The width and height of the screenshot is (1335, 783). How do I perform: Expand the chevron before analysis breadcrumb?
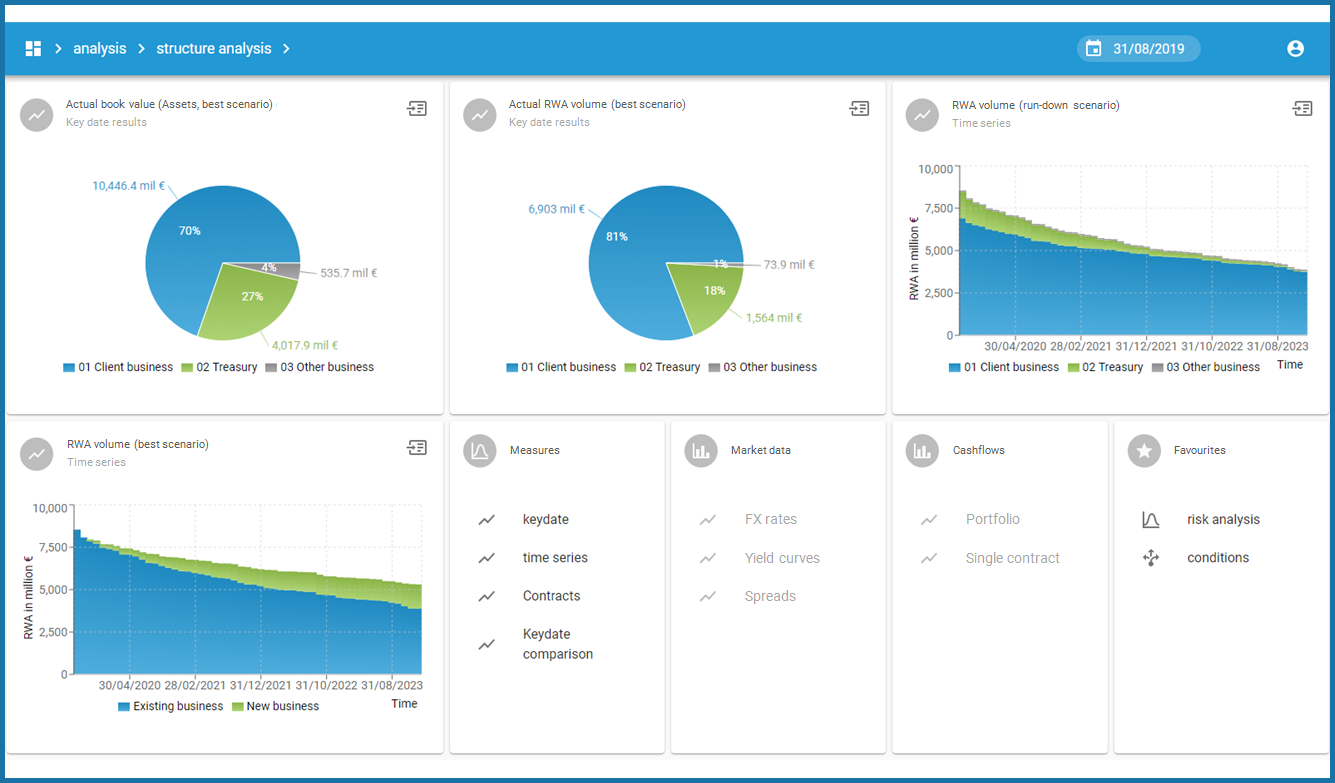coord(59,49)
